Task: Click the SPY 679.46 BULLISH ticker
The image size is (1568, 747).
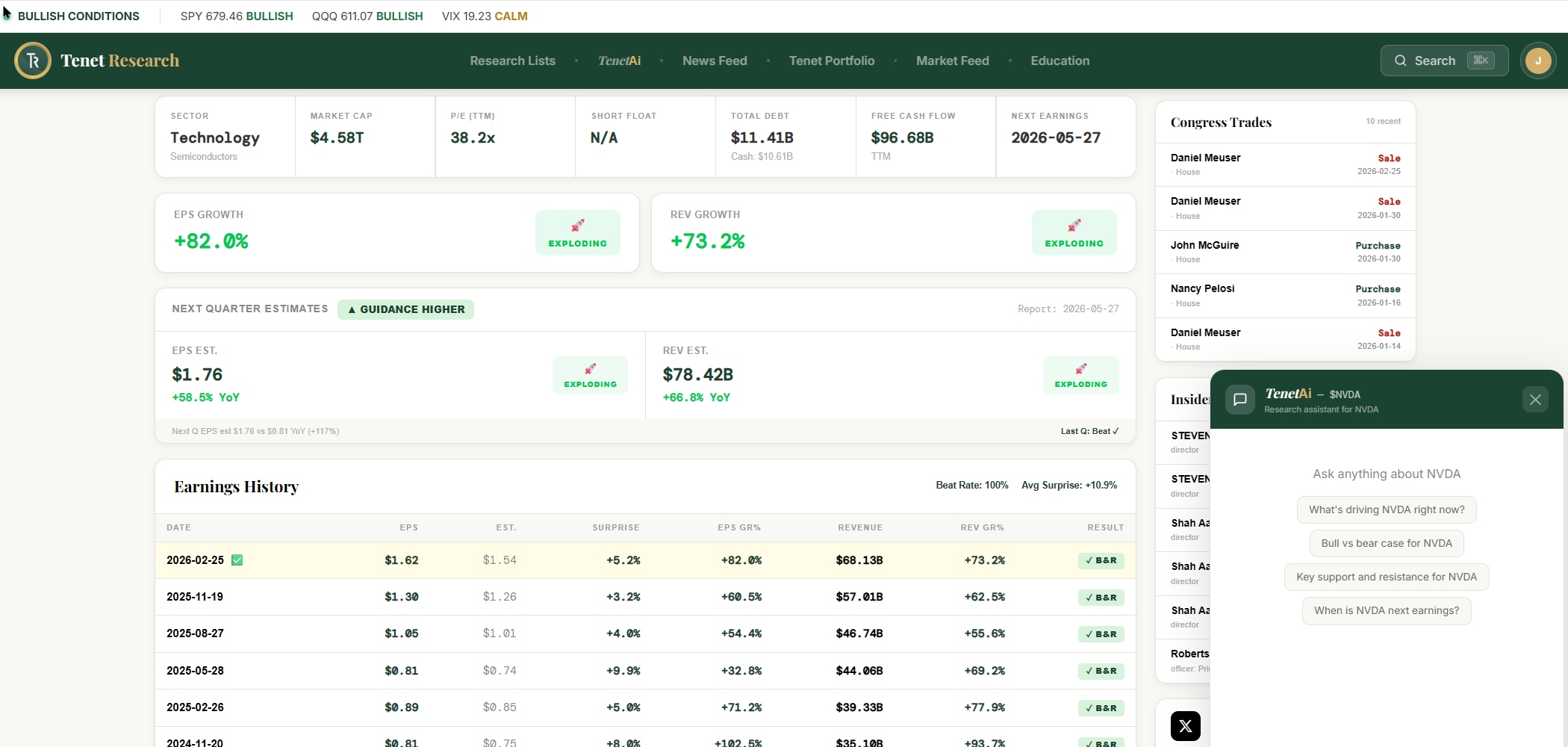Action: [237, 16]
